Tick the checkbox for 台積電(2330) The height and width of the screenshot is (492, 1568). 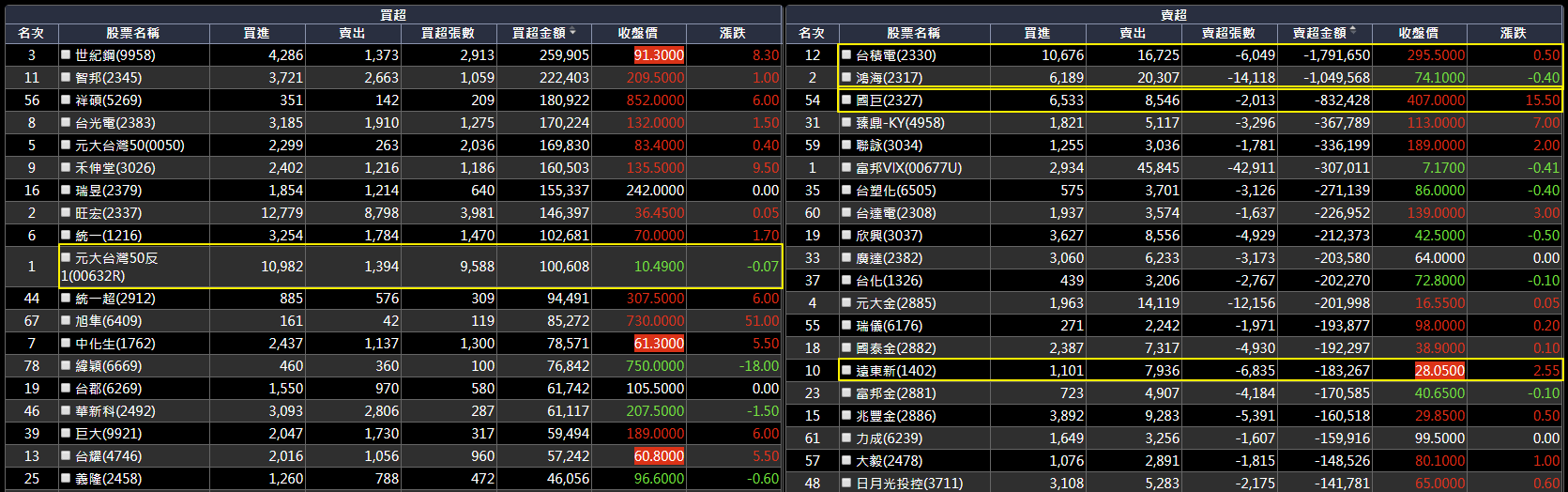pos(846,54)
